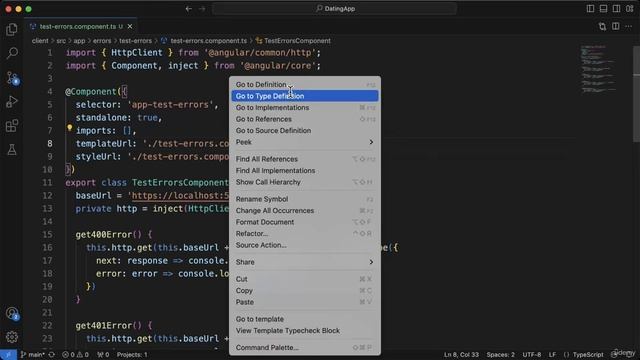The height and width of the screenshot is (360, 640).
Task: Choose Paste in context menu
Action: pyautogui.click(x=305, y=302)
